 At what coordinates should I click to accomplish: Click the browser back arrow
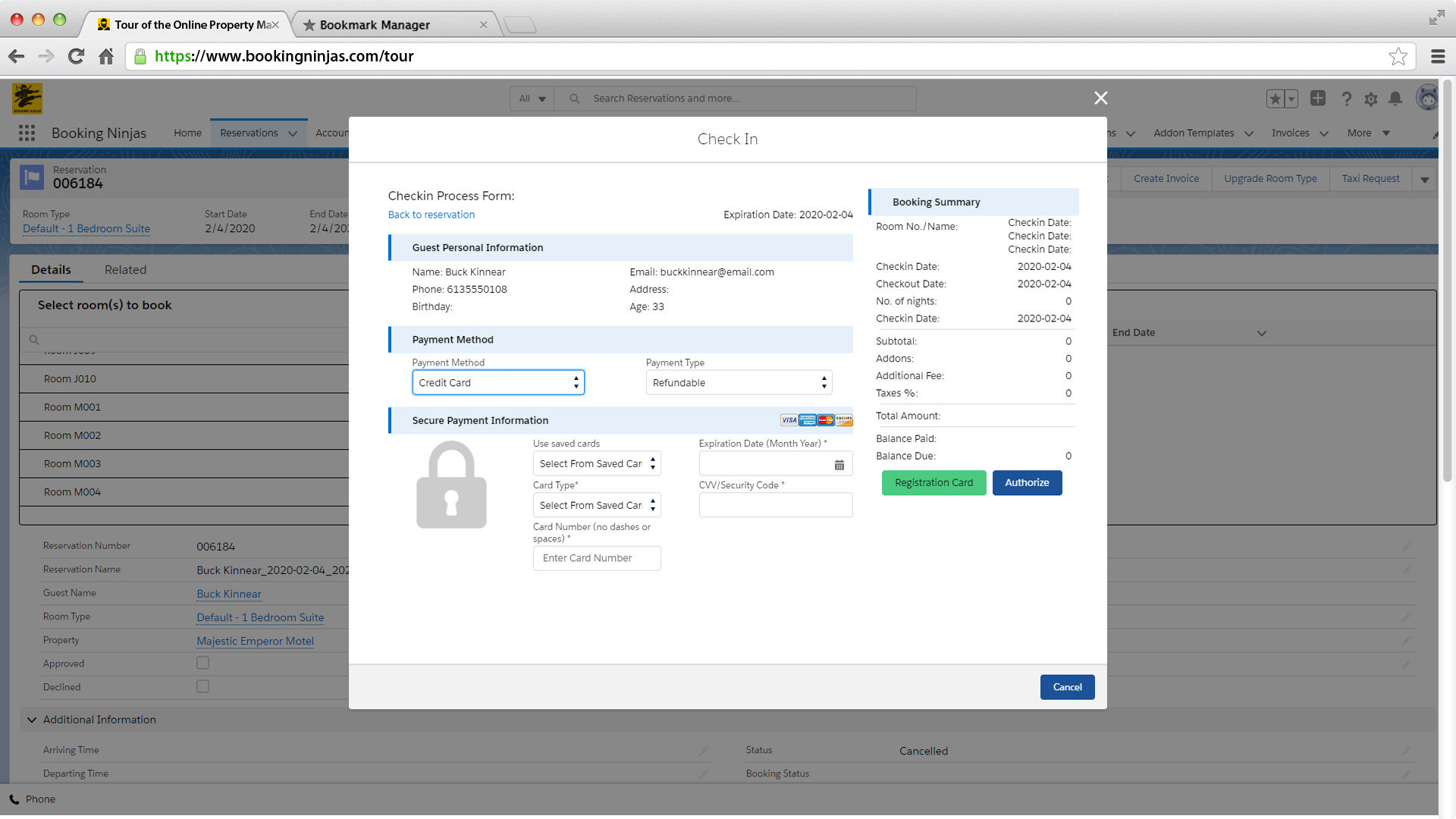(17, 56)
